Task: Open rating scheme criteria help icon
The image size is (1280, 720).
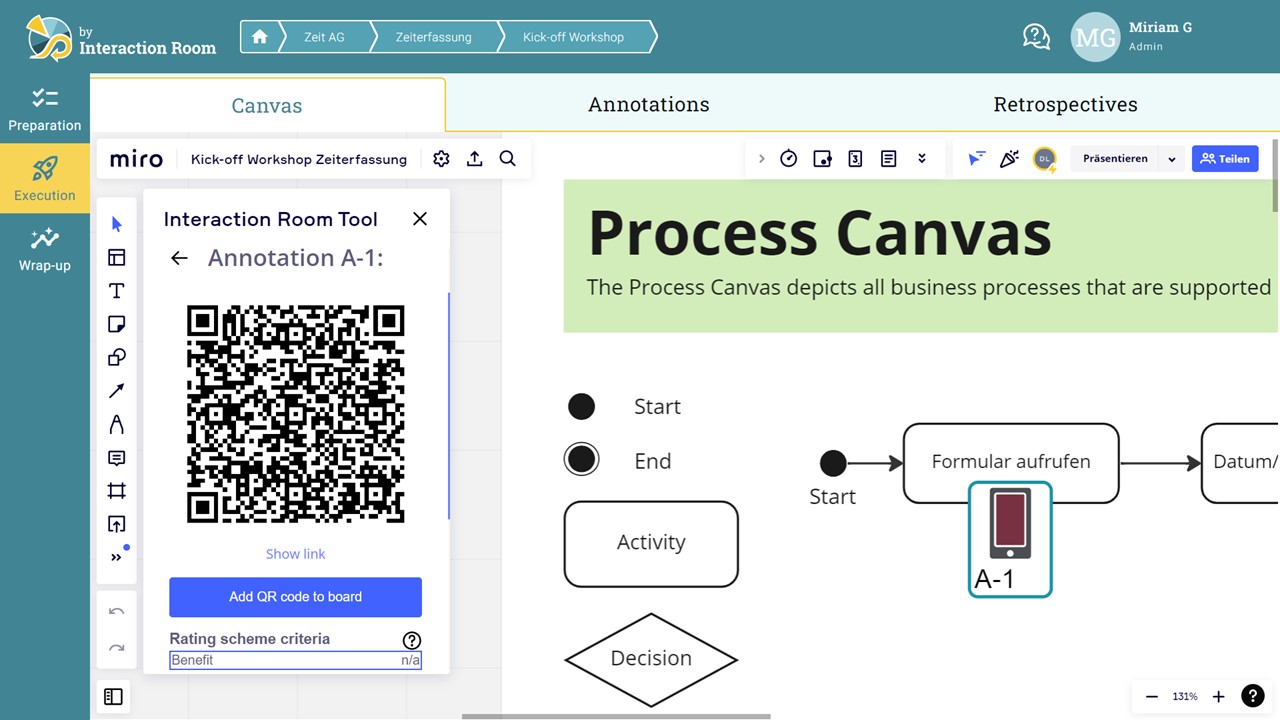Action: pyautogui.click(x=412, y=640)
